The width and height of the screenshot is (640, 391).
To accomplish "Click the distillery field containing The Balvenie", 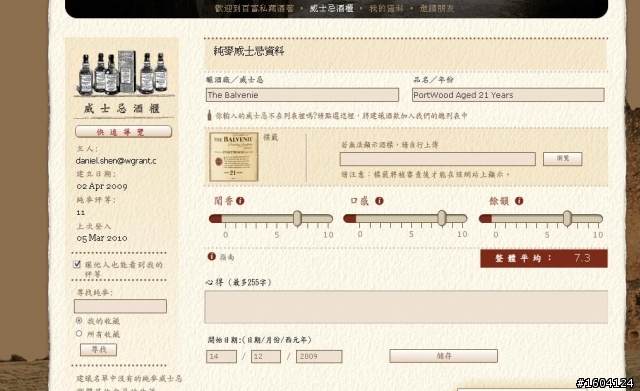I will point(302,95).
